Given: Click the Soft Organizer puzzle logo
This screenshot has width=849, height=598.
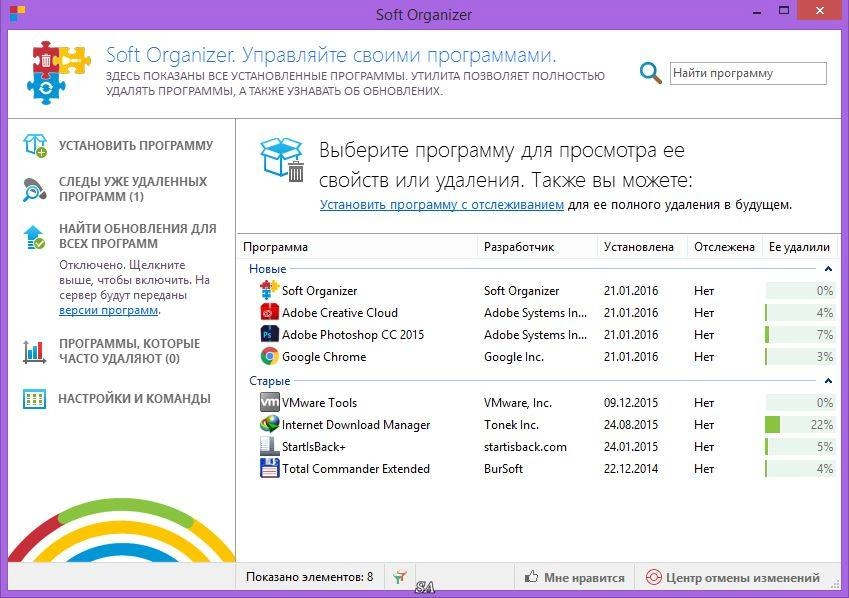Looking at the screenshot, I should 58,73.
